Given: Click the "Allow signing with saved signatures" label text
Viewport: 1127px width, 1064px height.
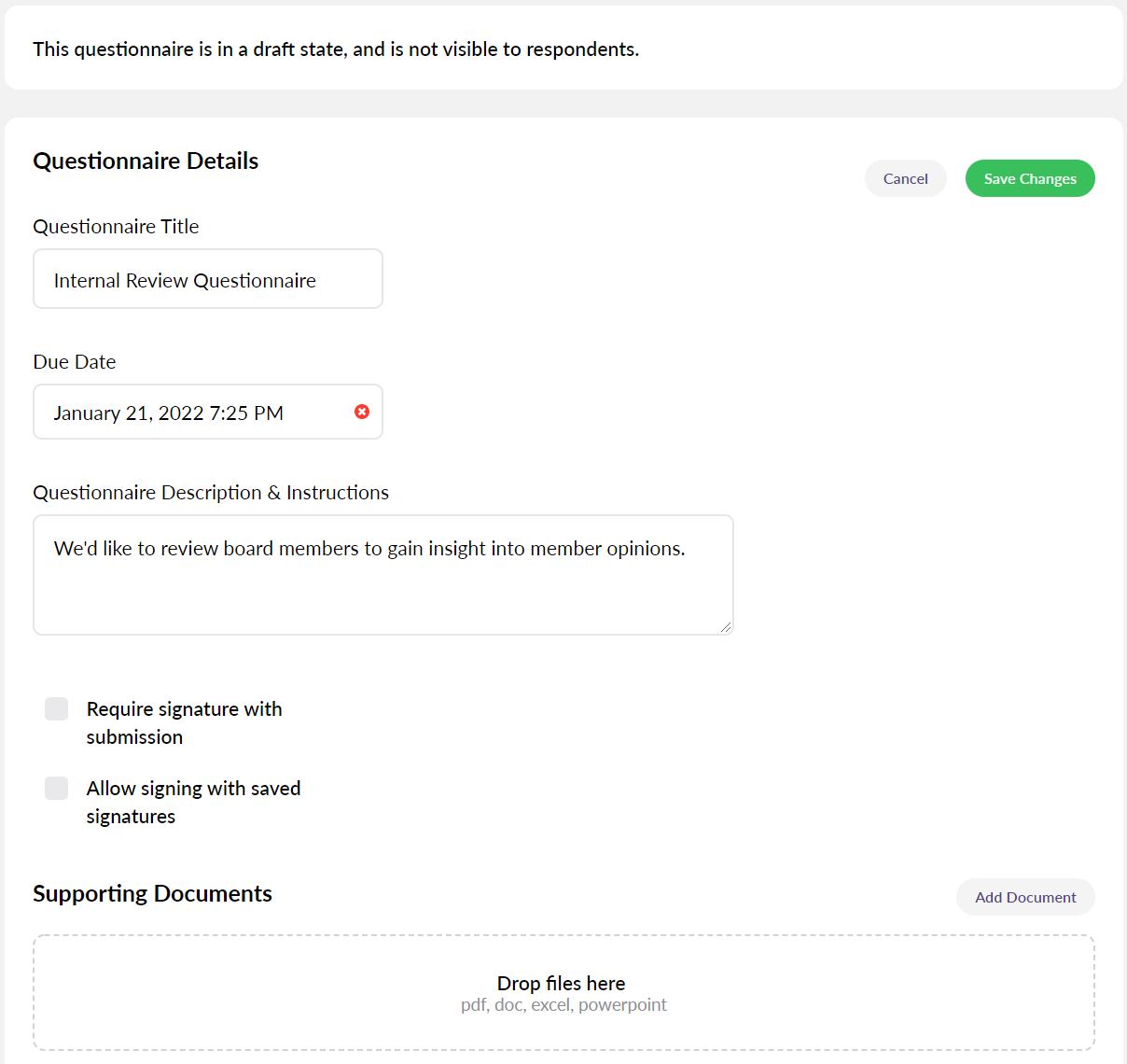Looking at the screenshot, I should 193,802.
